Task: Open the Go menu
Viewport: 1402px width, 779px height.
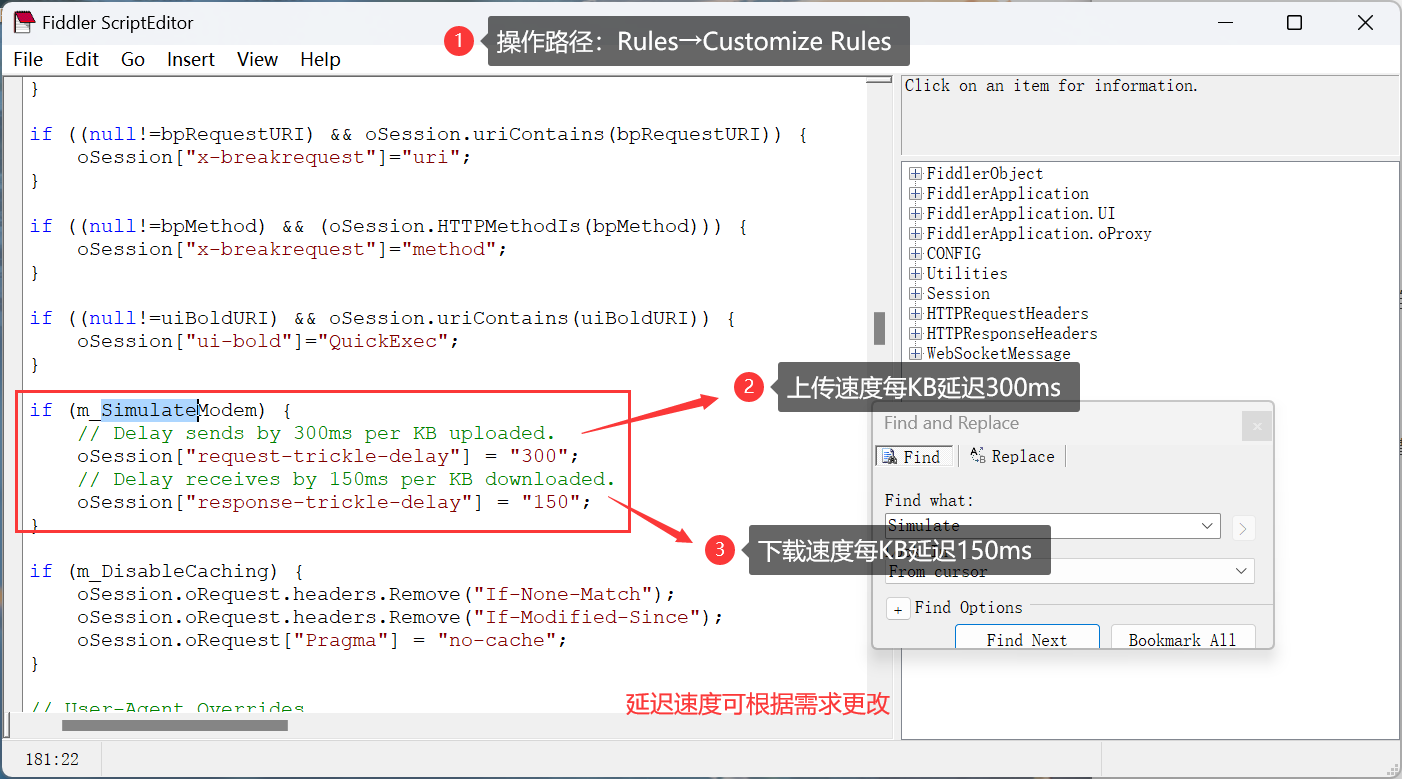Action: 133,59
